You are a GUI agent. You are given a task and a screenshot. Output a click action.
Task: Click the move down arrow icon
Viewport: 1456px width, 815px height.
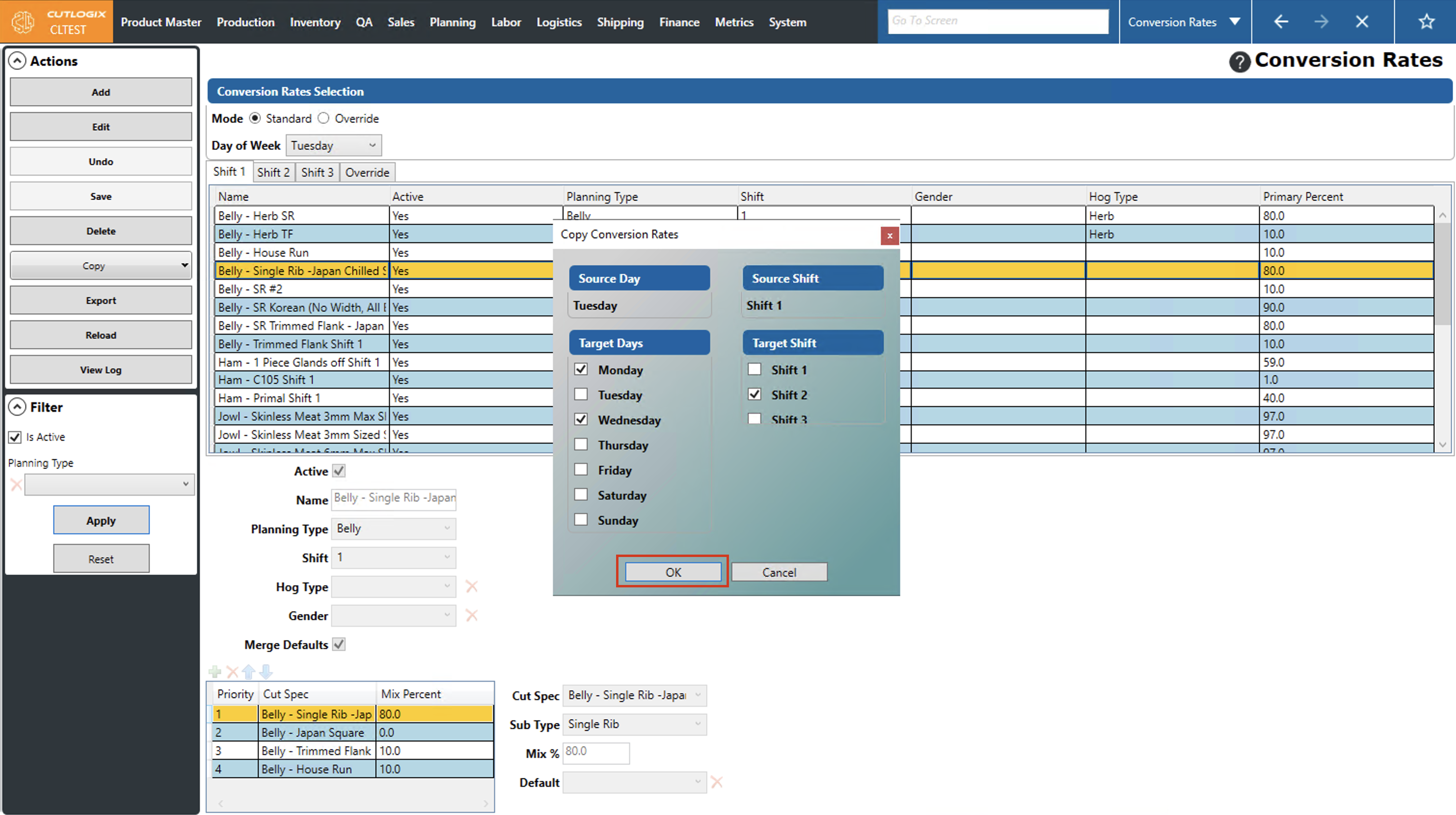pos(266,671)
